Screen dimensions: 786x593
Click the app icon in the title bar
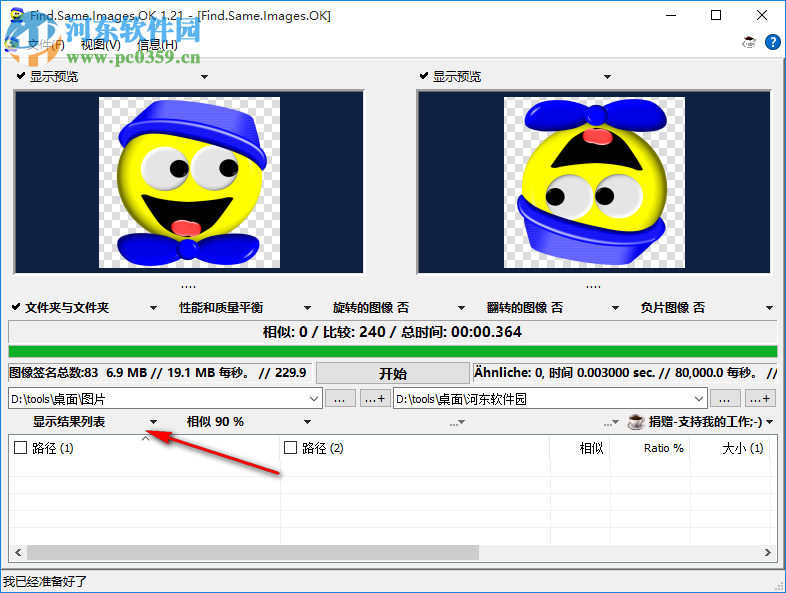click(x=17, y=16)
